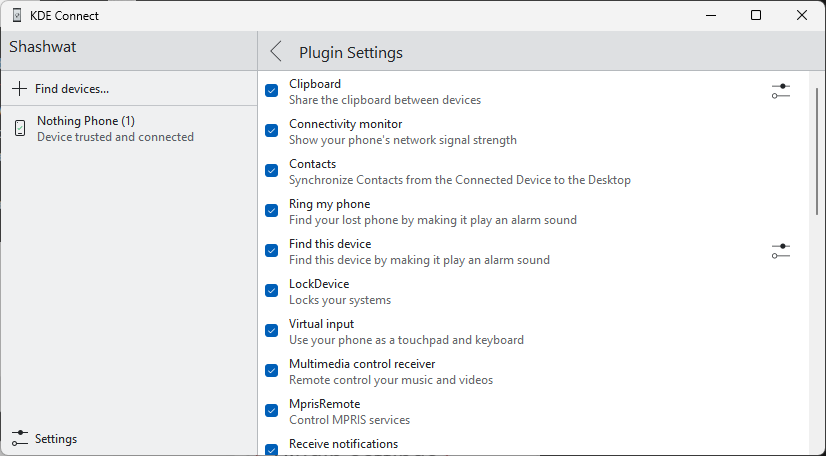Screen dimensions: 826x456
Task: Disable the Virtual input plugin
Action: pos(271,331)
